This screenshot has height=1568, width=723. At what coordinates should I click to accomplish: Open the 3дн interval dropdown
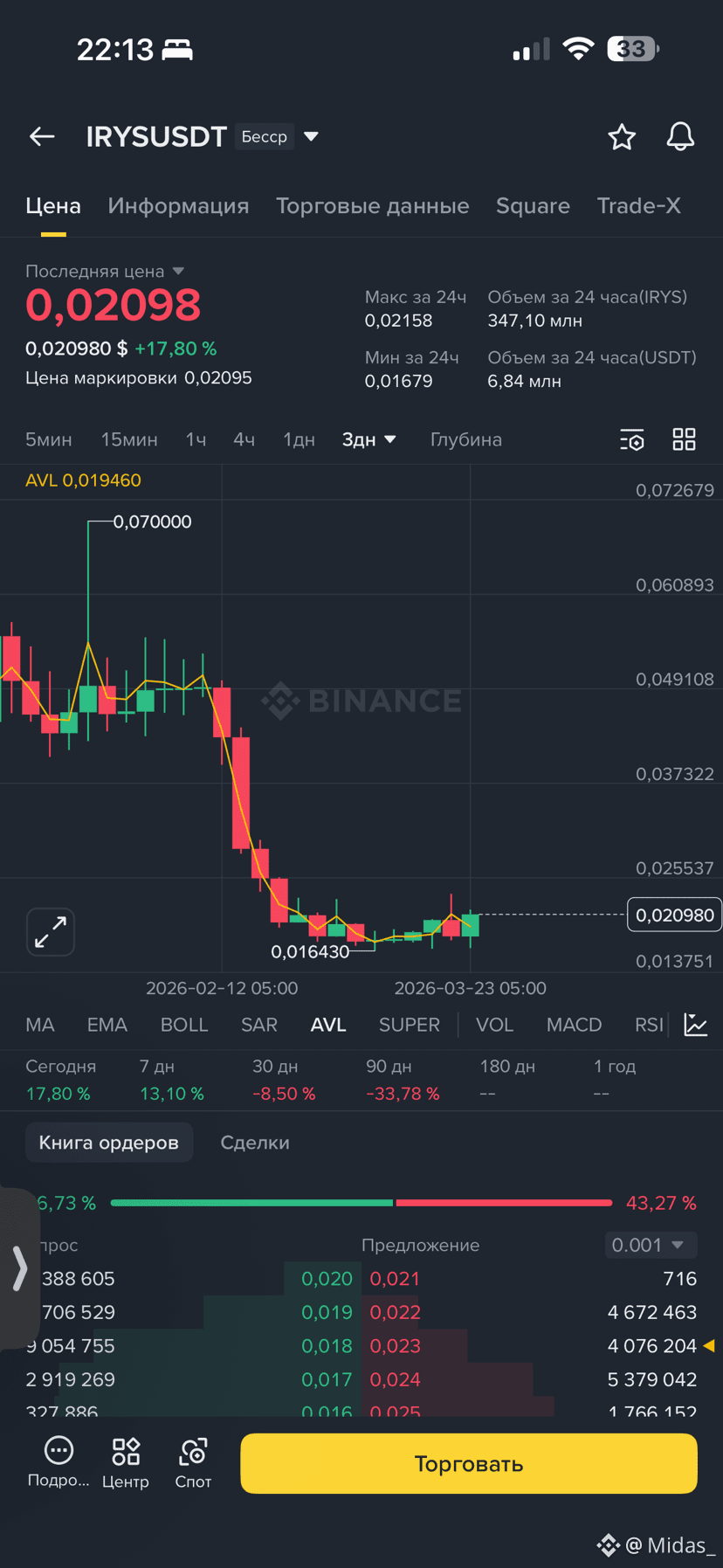[368, 439]
